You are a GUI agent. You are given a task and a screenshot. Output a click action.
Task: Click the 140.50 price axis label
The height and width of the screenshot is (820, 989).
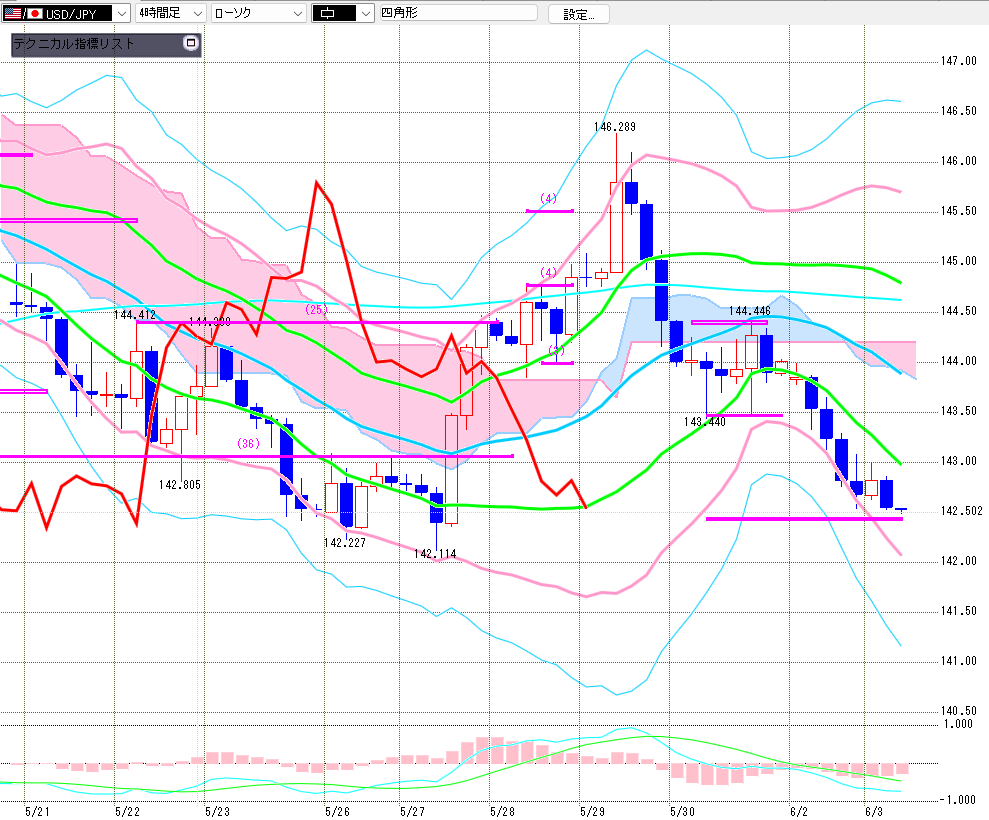[x=959, y=711]
